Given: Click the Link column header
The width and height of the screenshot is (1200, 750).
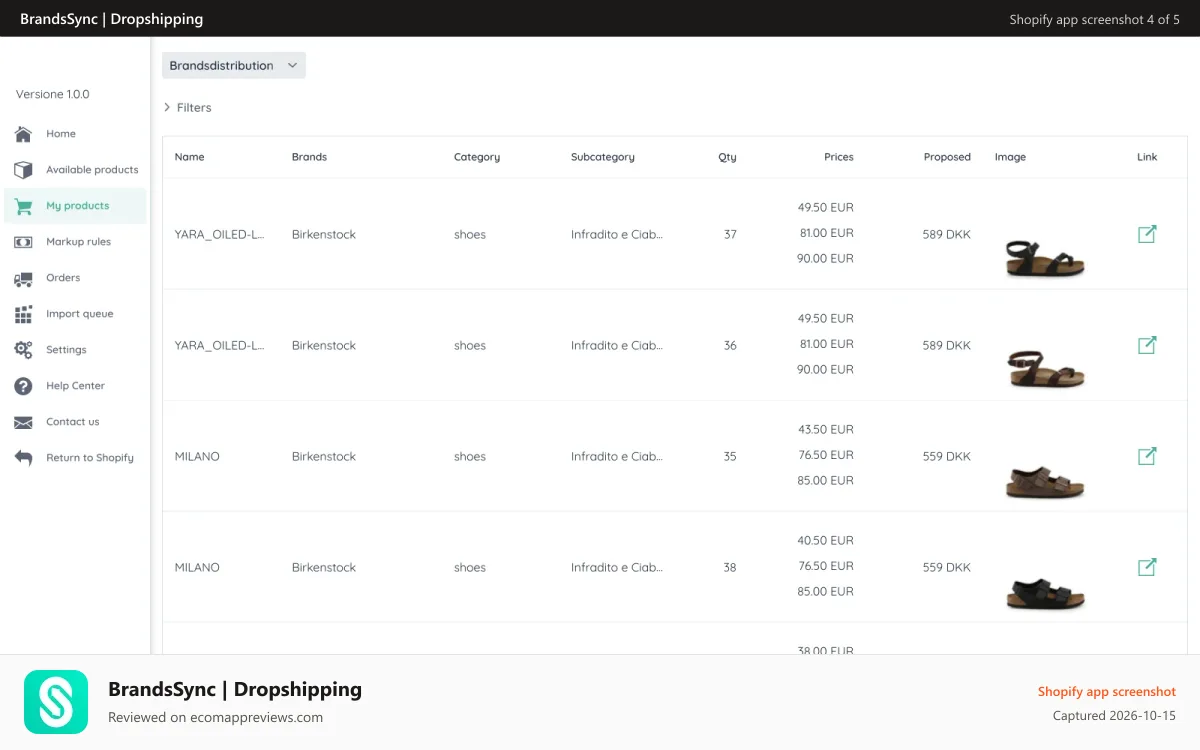Looking at the screenshot, I should [1147, 157].
